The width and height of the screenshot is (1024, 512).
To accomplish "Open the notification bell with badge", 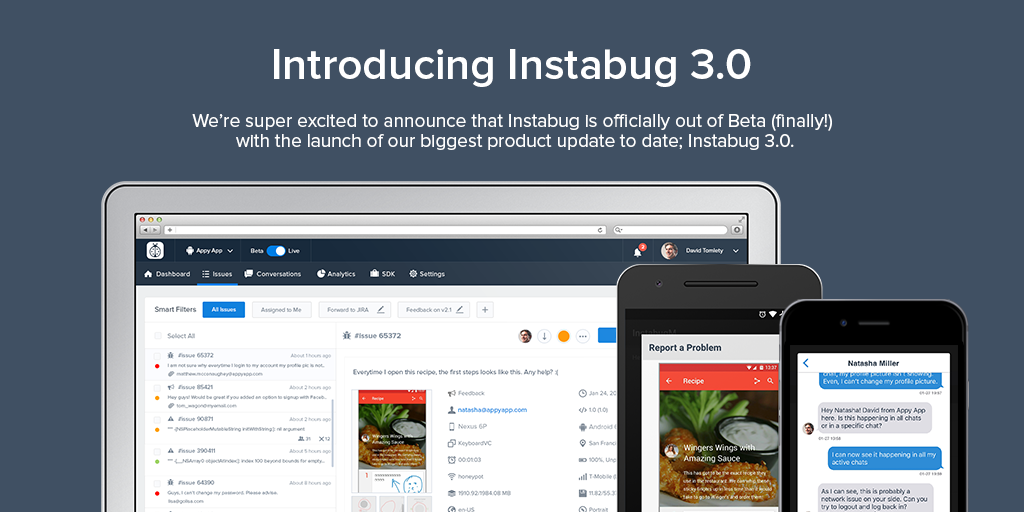I will pyautogui.click(x=639, y=251).
